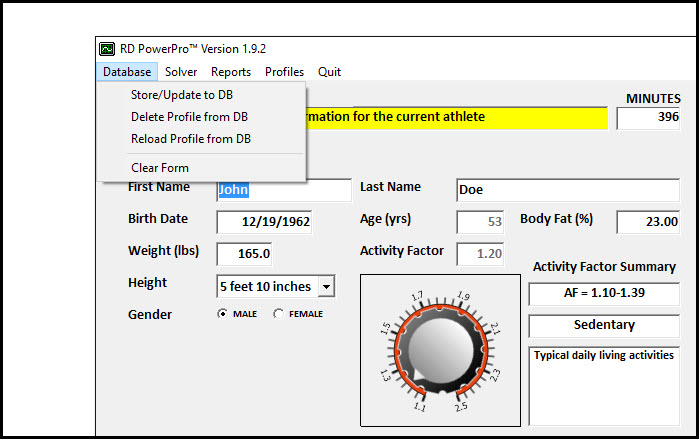Click the activity factor dial knob

point(441,349)
